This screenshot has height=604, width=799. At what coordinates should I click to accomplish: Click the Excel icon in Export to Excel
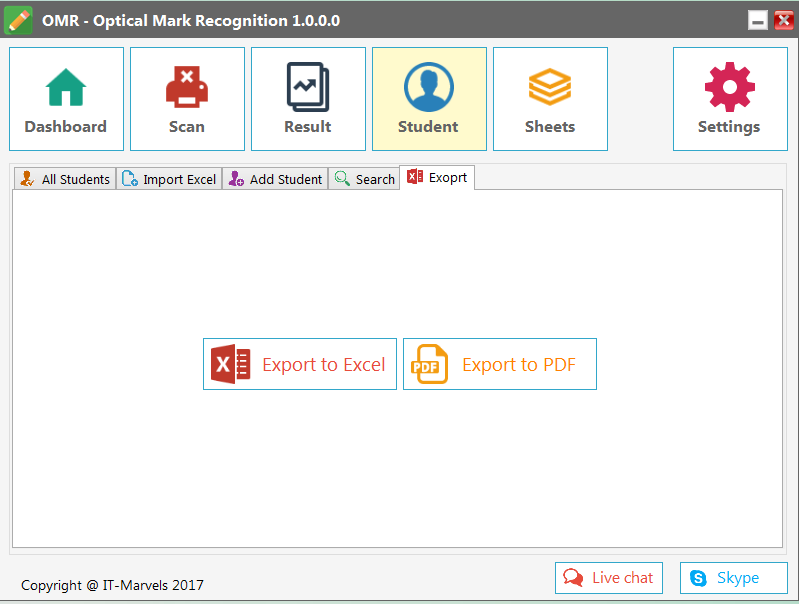230,364
